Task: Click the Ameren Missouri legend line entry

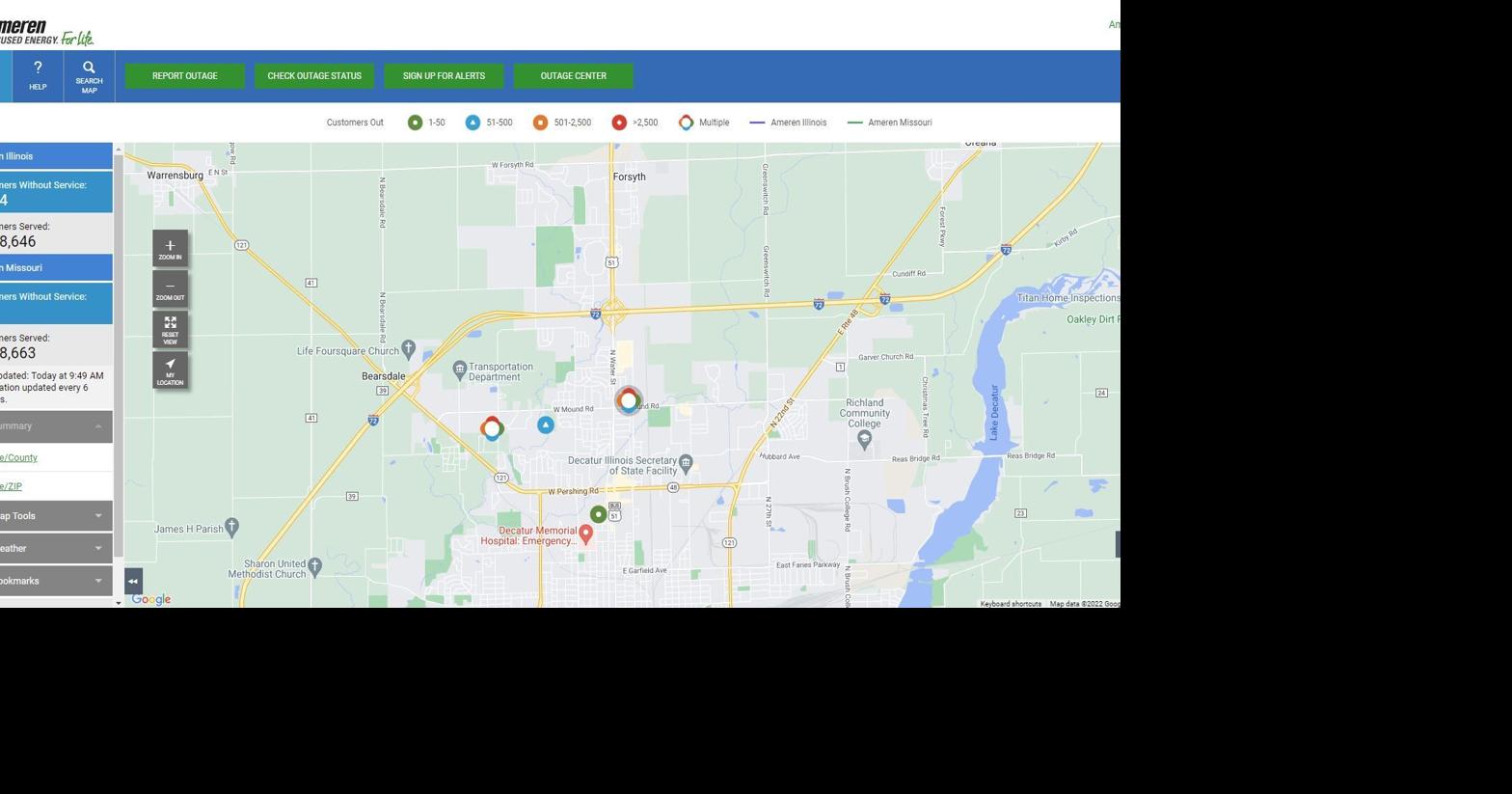Action: [x=889, y=123]
